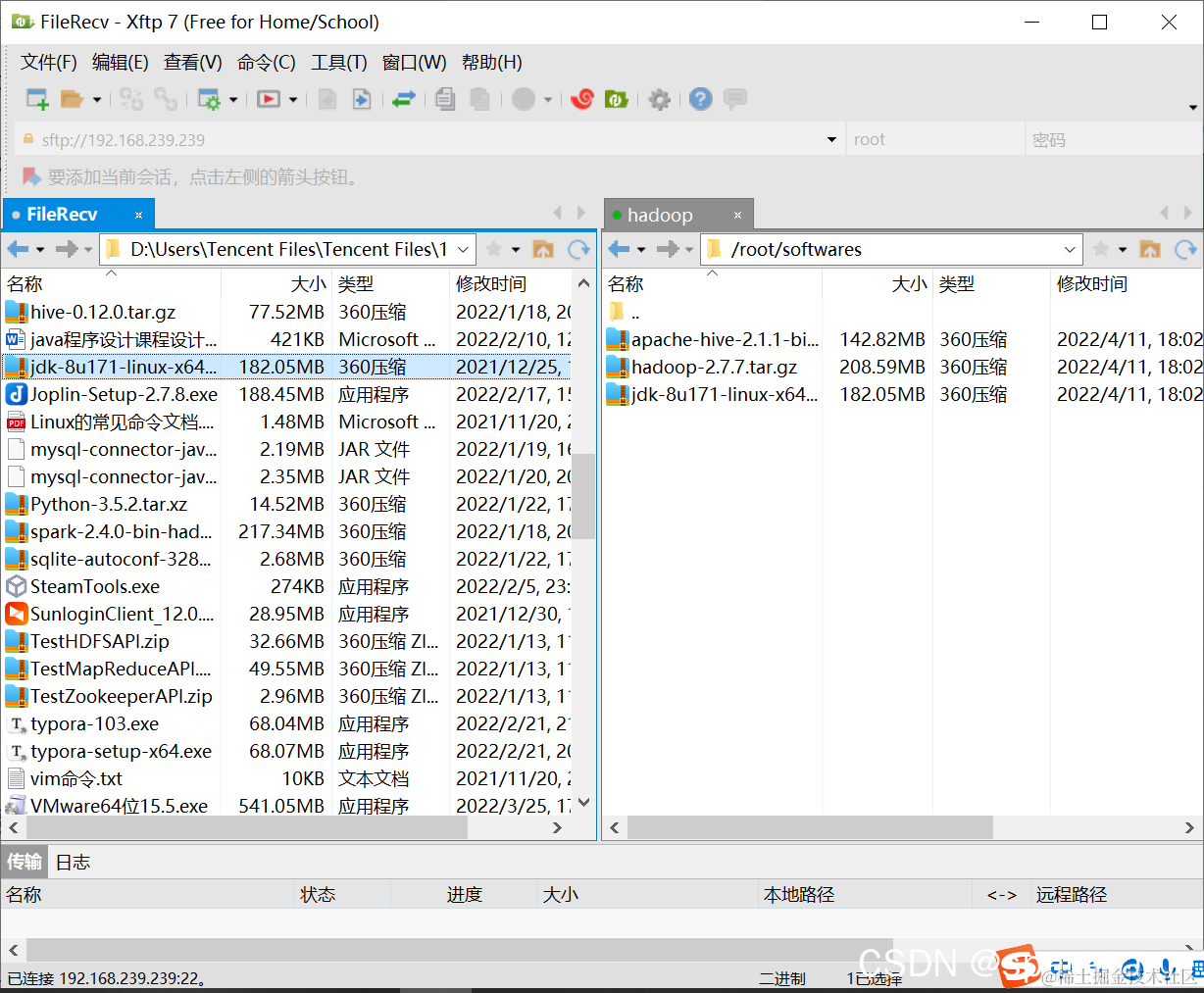Open remote back-button history dropdown arrow

tap(641, 249)
